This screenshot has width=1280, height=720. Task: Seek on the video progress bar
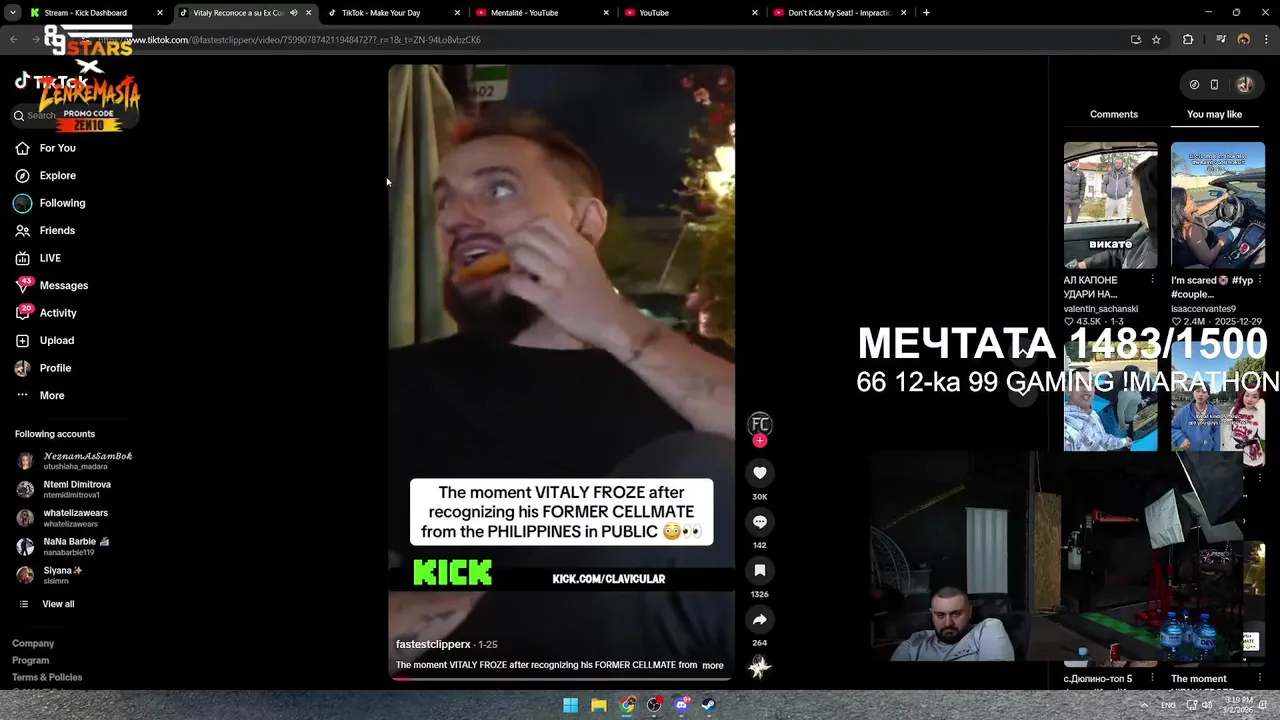[x=561, y=678]
